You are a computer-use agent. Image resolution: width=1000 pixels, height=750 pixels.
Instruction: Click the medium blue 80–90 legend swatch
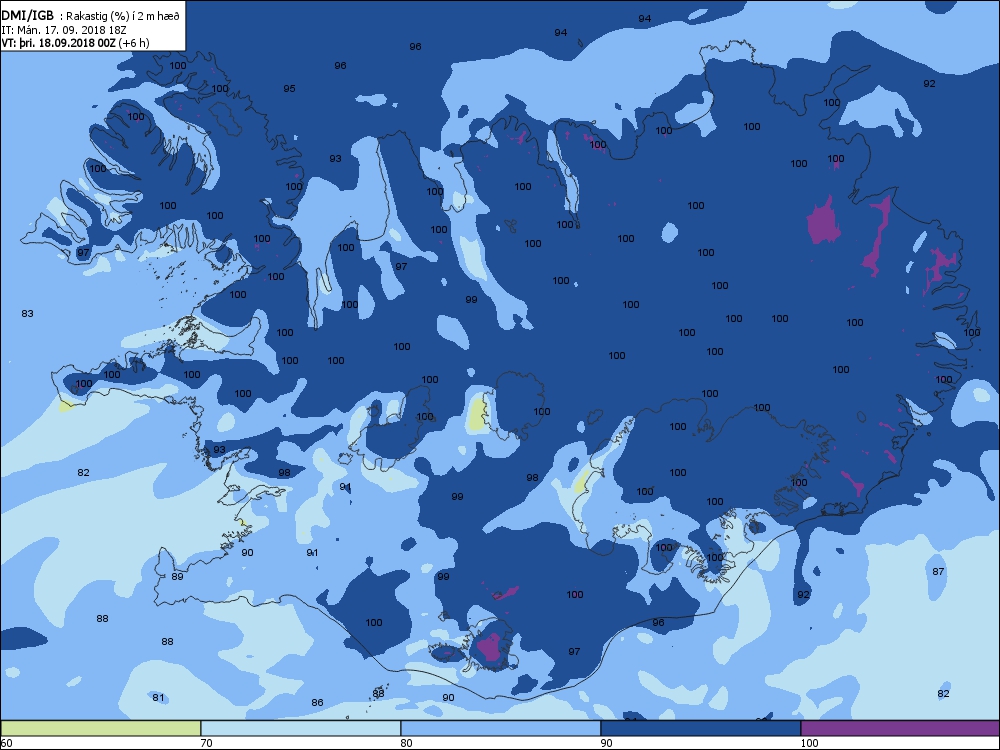click(501, 728)
